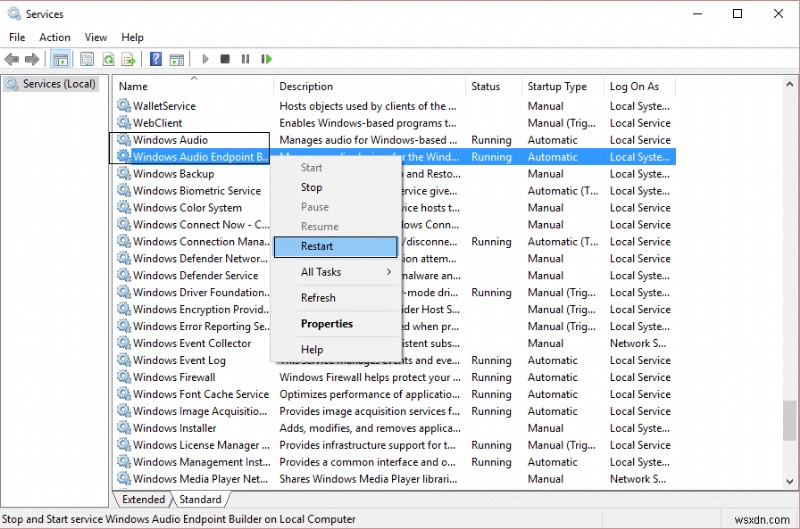Click the Refresh toolbar icon
The height and width of the screenshot is (529, 800).
pyautogui.click(x=108, y=60)
